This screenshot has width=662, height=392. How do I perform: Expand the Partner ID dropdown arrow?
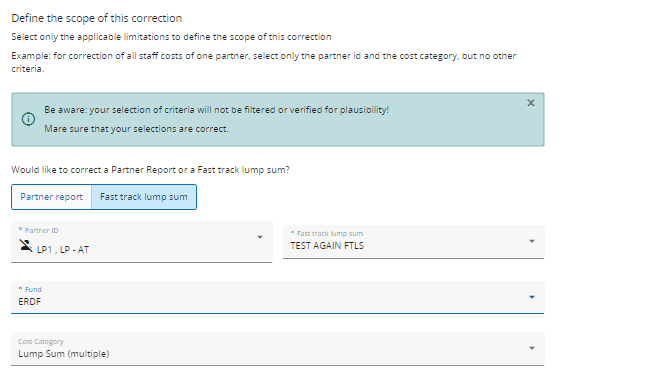[x=260, y=237]
